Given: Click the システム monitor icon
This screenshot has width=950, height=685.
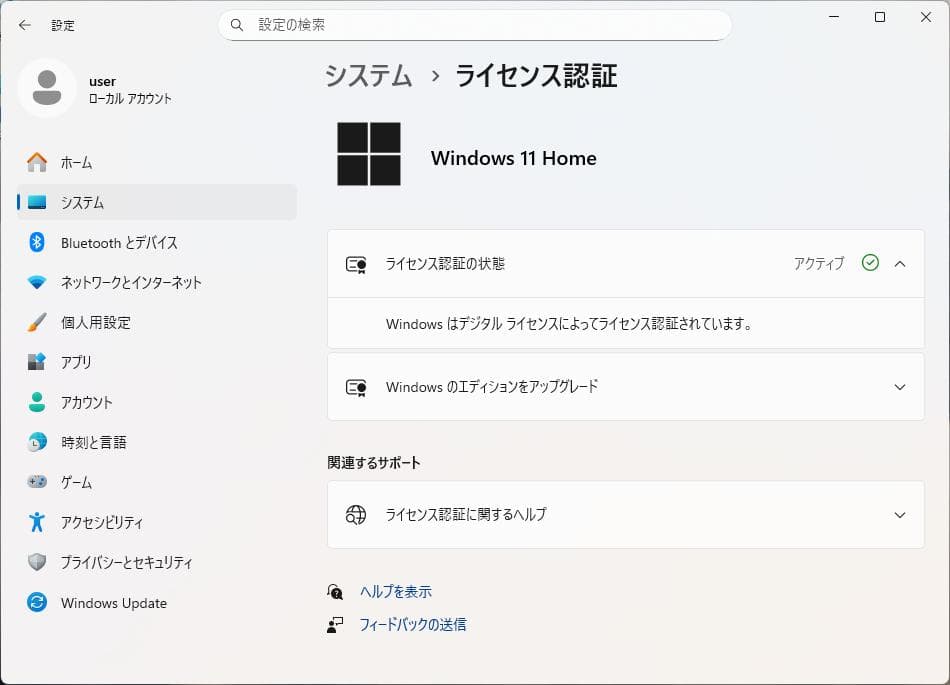Looking at the screenshot, I should click(37, 202).
